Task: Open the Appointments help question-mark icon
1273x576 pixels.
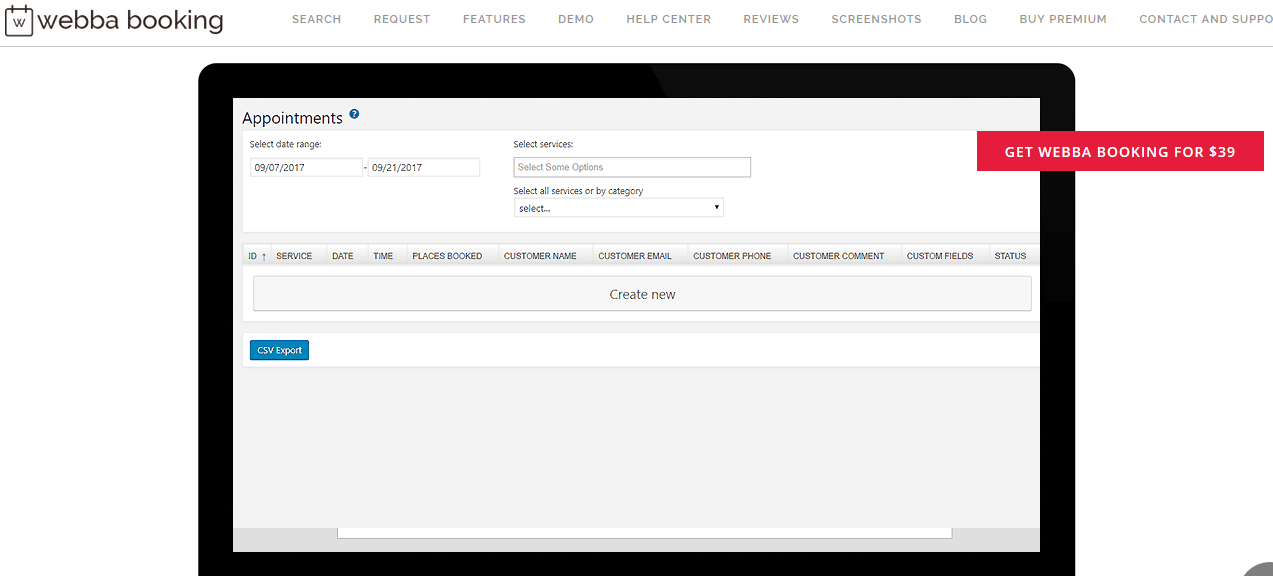Action: (x=354, y=114)
